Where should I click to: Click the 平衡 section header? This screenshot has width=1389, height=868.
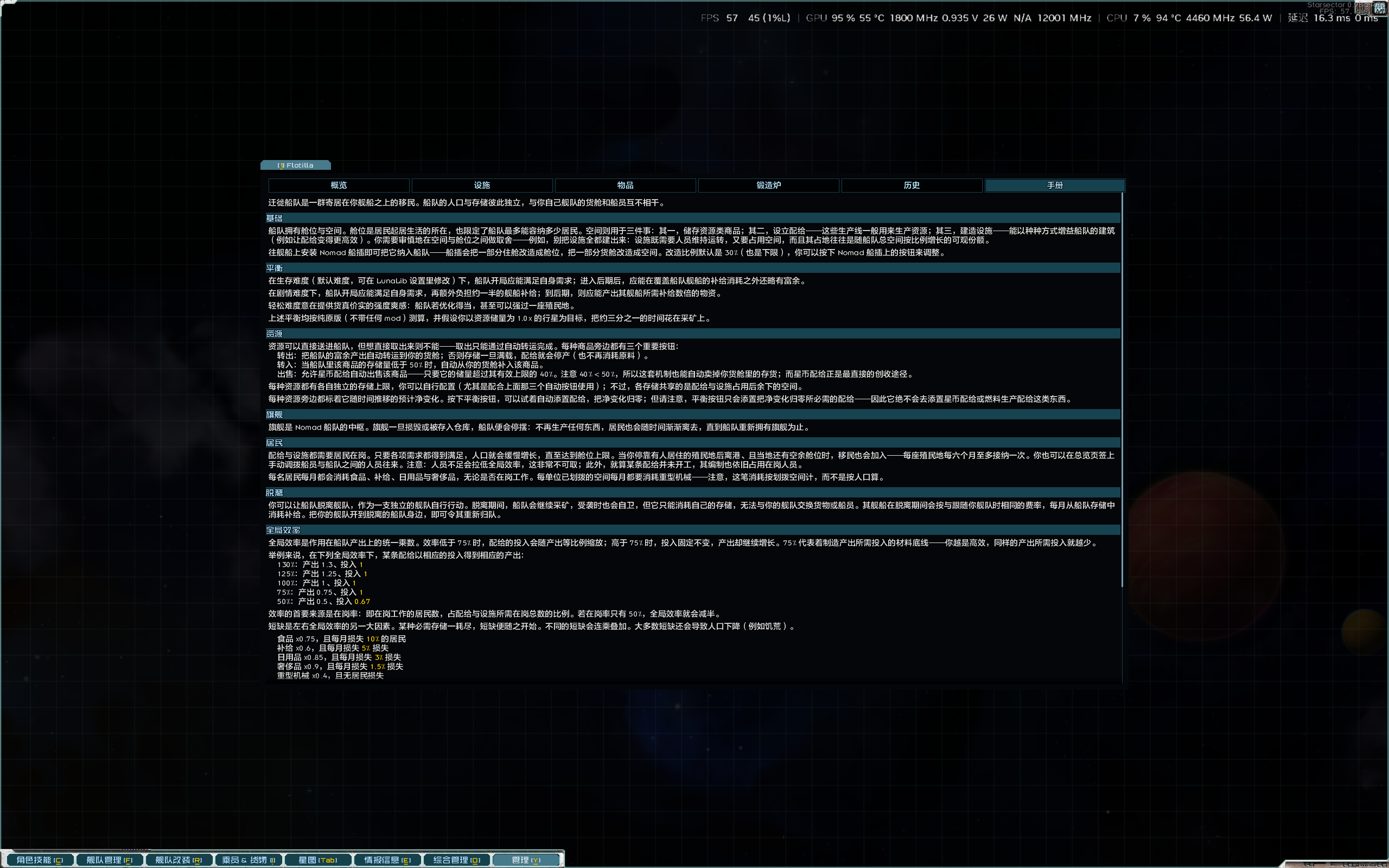[x=693, y=268]
